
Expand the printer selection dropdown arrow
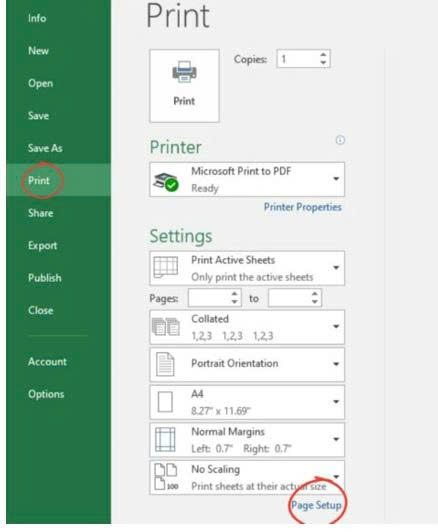coord(336,179)
